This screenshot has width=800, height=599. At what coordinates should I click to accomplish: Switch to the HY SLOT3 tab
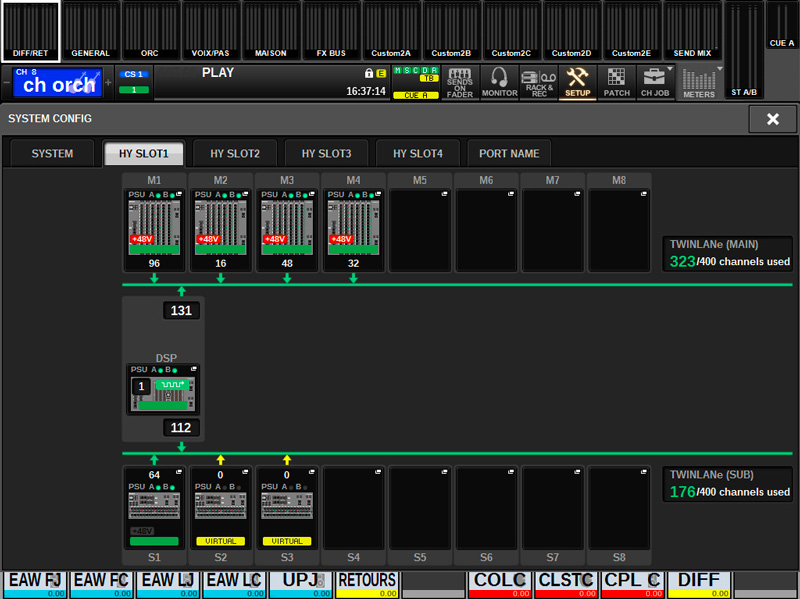[x=326, y=153]
